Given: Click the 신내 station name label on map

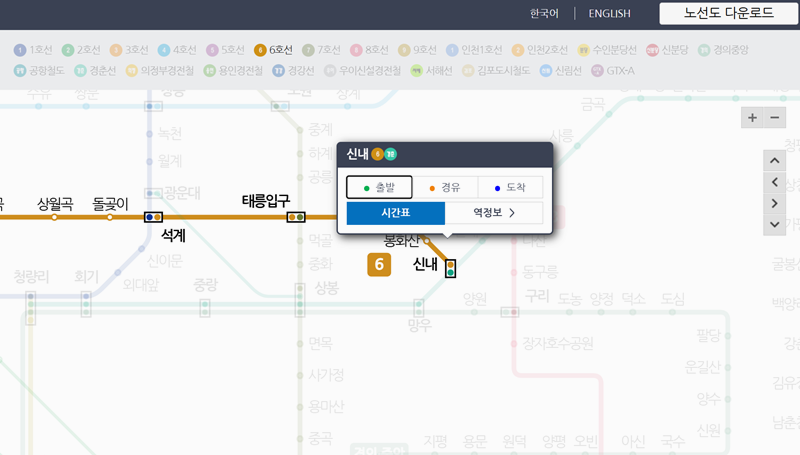Looking at the screenshot, I should coord(425,264).
